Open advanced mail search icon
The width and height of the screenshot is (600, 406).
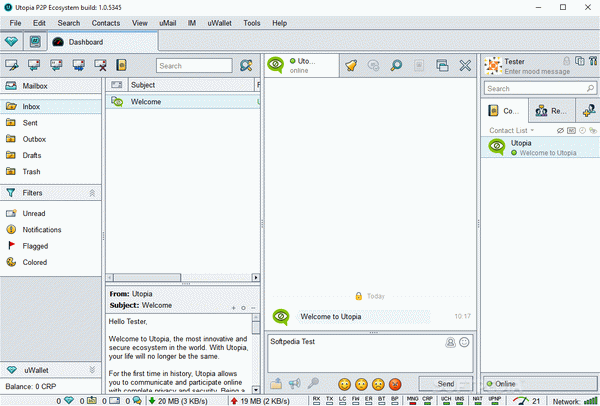tap(246, 65)
